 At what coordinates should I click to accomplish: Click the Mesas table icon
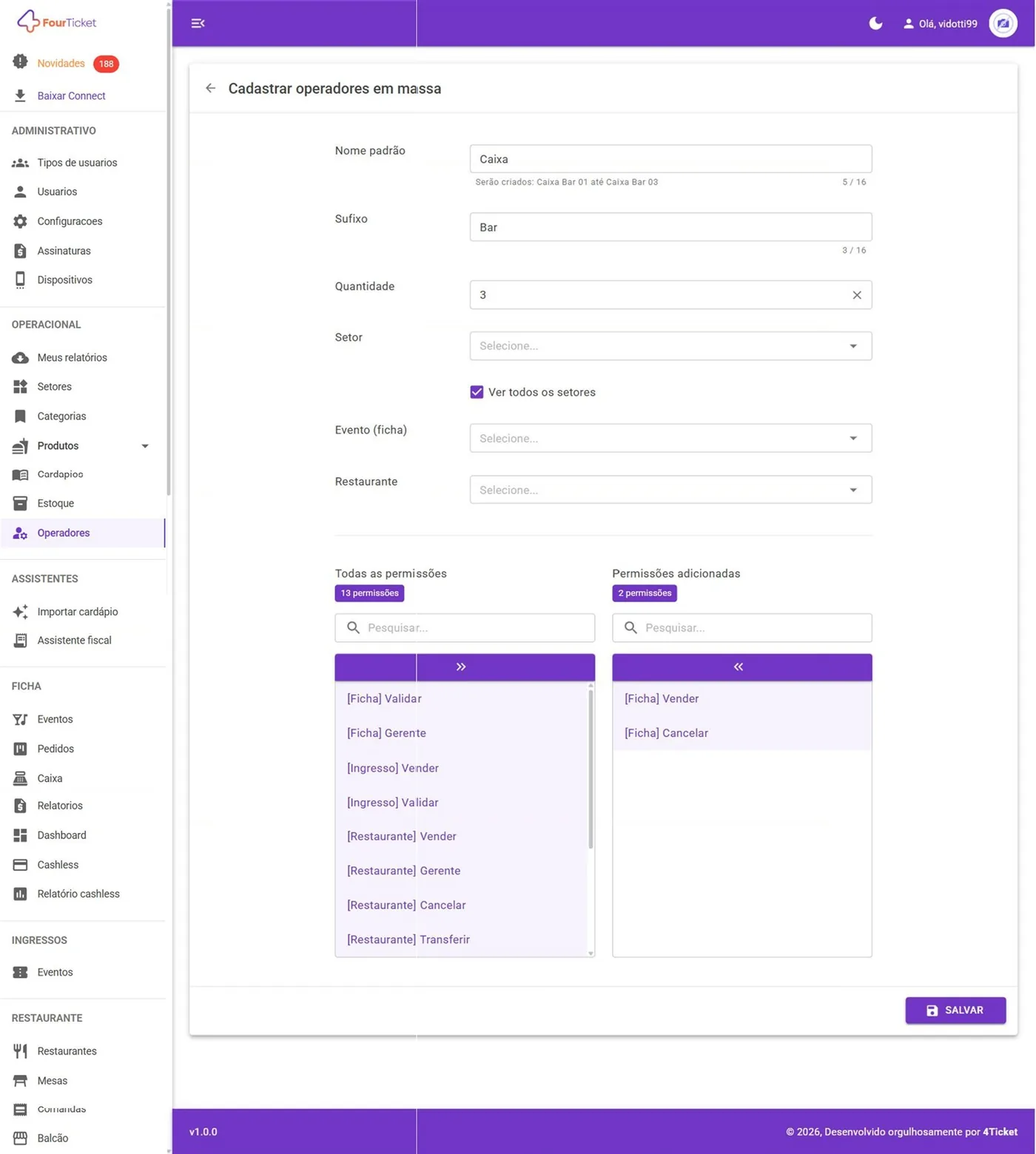point(20,1081)
